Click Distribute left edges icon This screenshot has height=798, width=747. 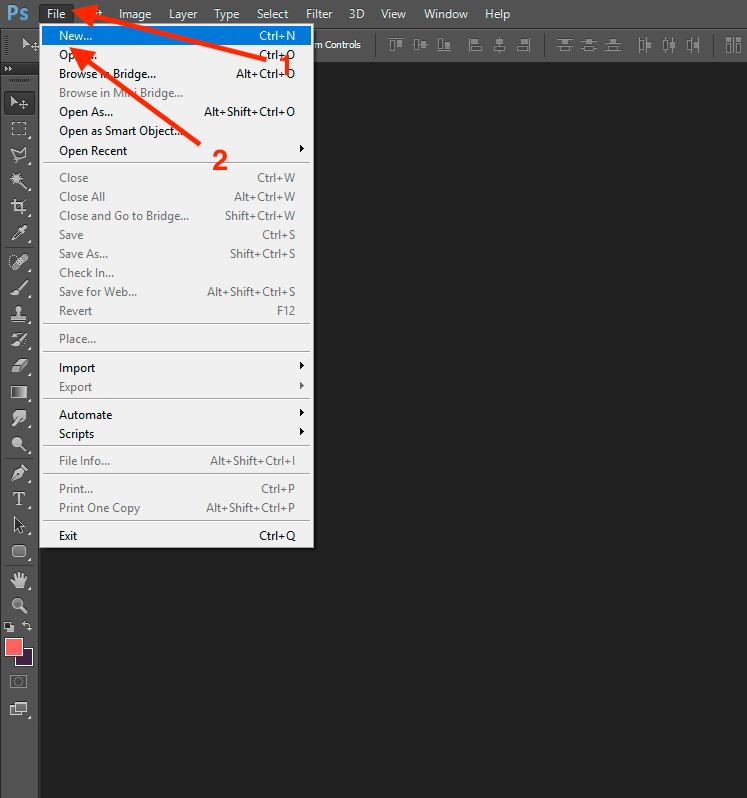tap(645, 45)
